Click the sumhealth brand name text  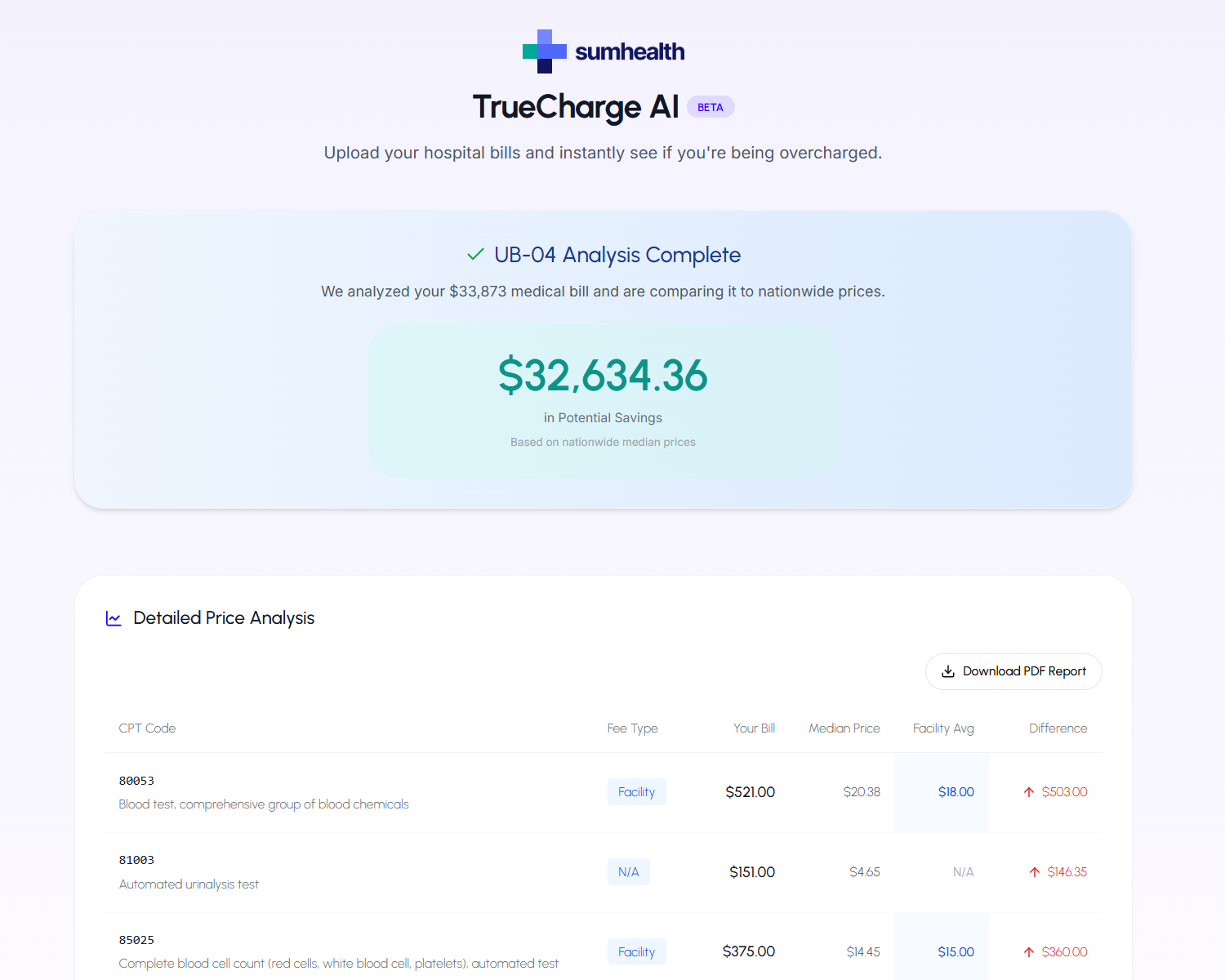(x=630, y=51)
